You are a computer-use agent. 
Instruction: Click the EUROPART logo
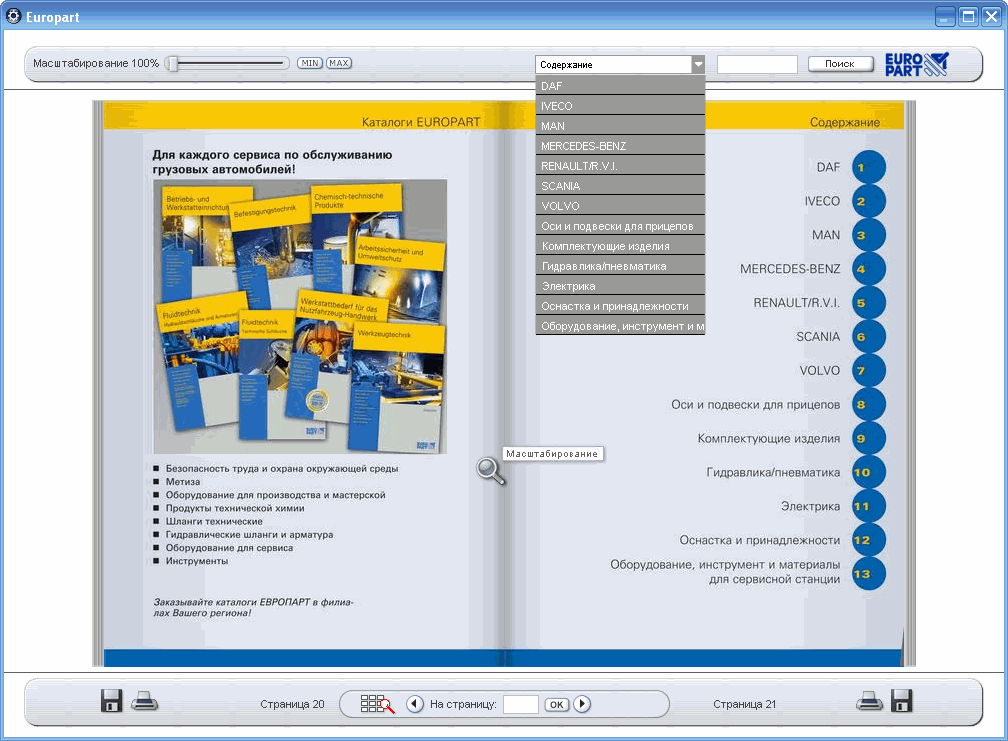point(916,64)
